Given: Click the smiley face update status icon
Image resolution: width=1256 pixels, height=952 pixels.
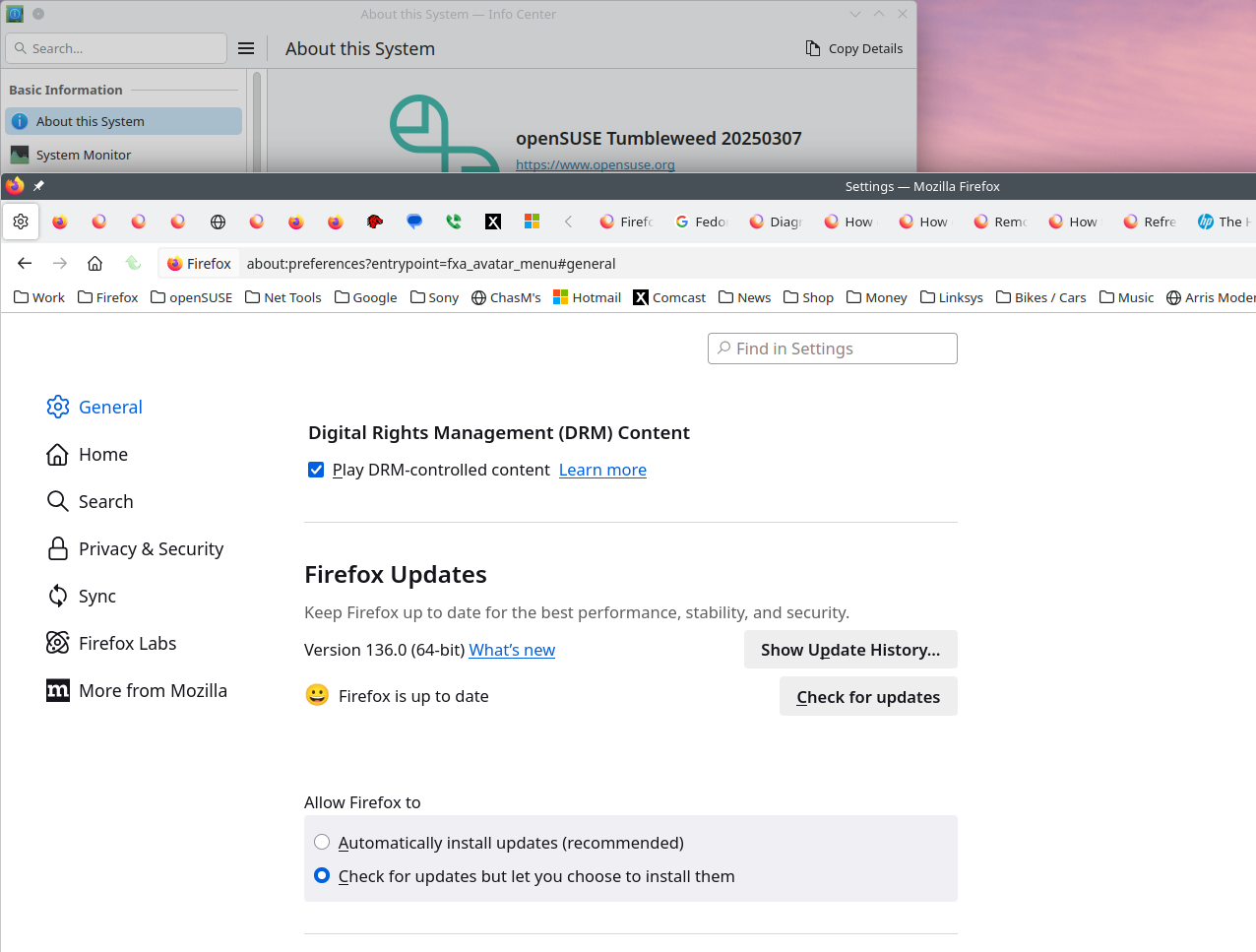Looking at the screenshot, I should coord(317,695).
